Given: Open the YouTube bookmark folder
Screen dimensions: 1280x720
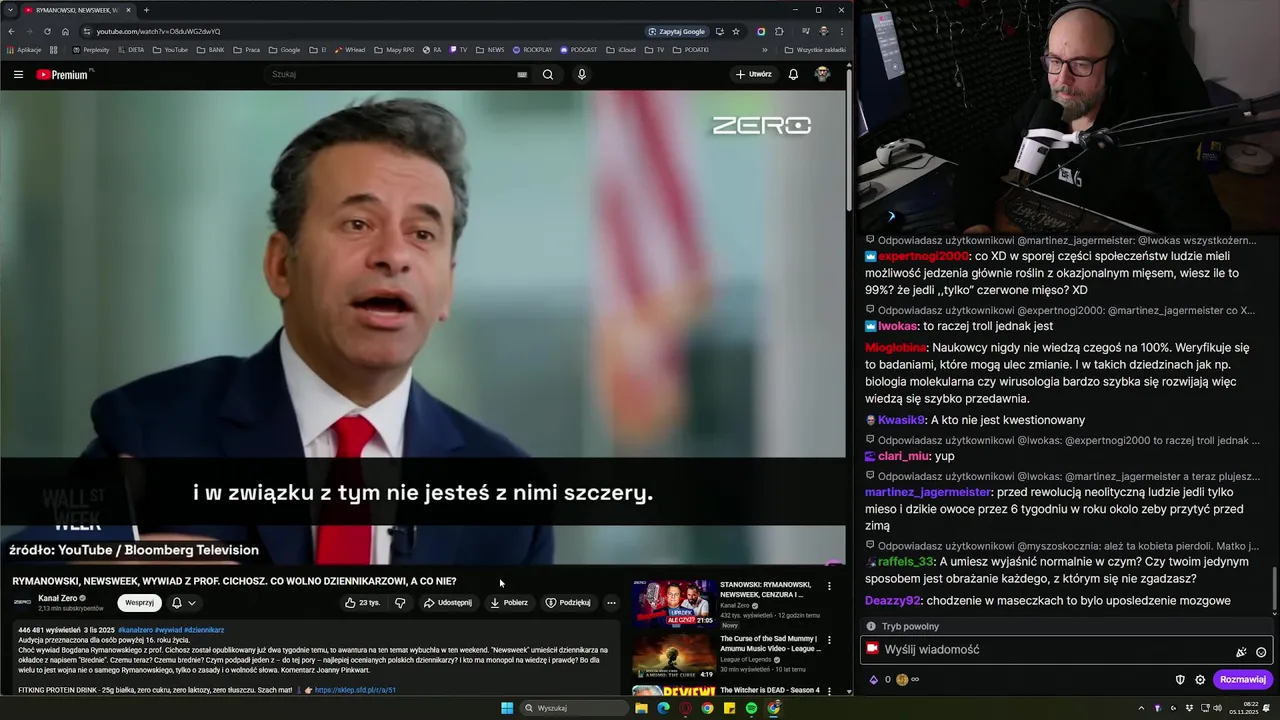Looking at the screenshot, I should (x=170, y=49).
